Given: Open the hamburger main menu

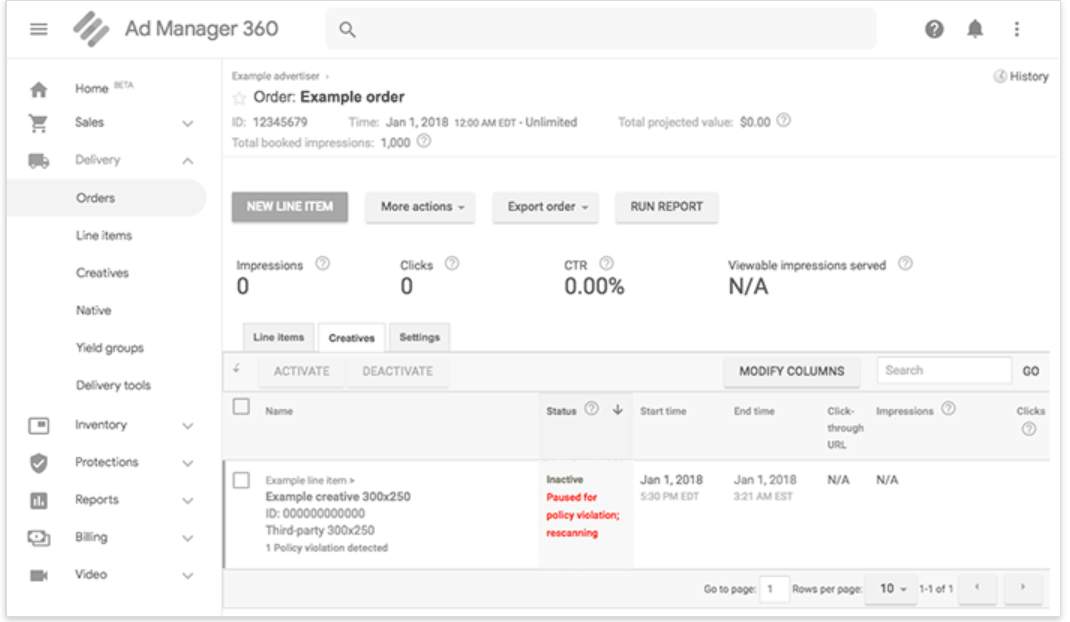Looking at the screenshot, I should coord(39,30).
